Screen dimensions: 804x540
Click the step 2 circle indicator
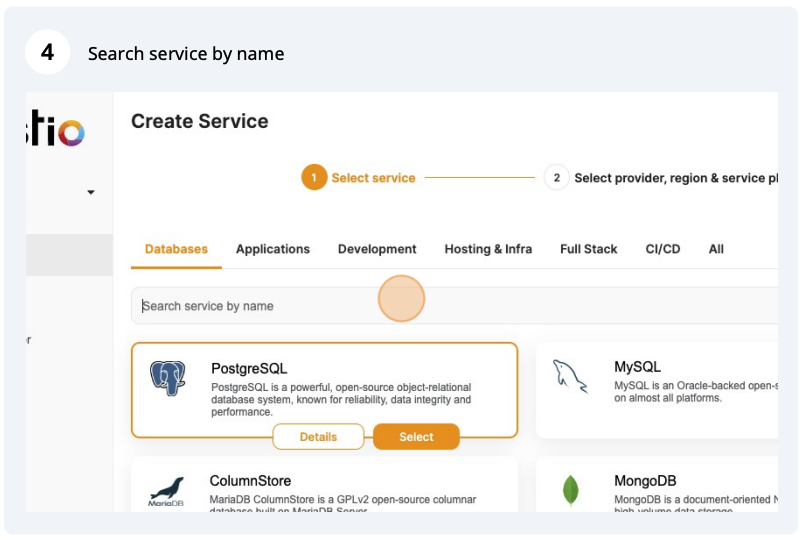[556, 178]
